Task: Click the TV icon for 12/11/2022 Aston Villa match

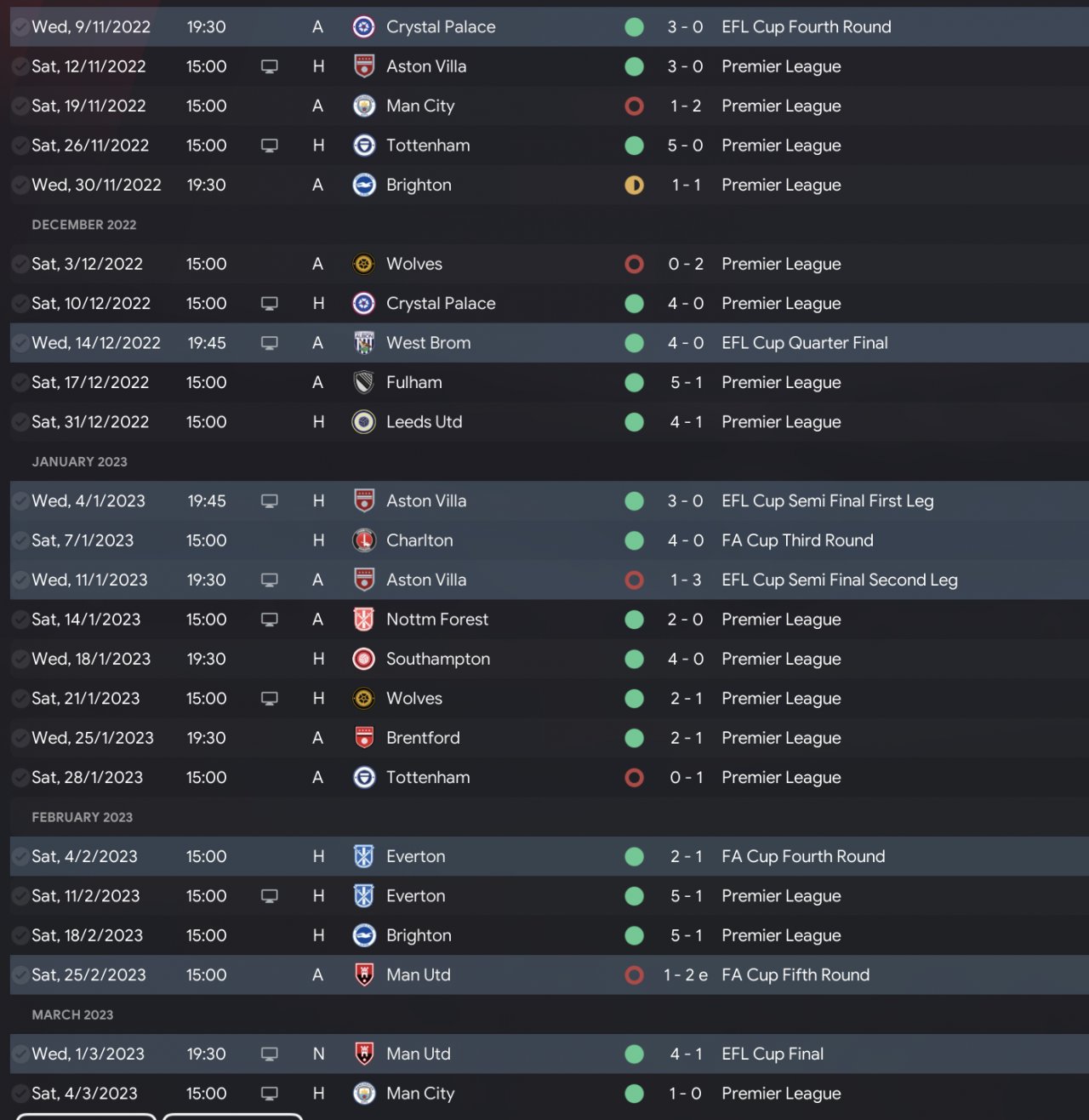Action: click(x=270, y=66)
